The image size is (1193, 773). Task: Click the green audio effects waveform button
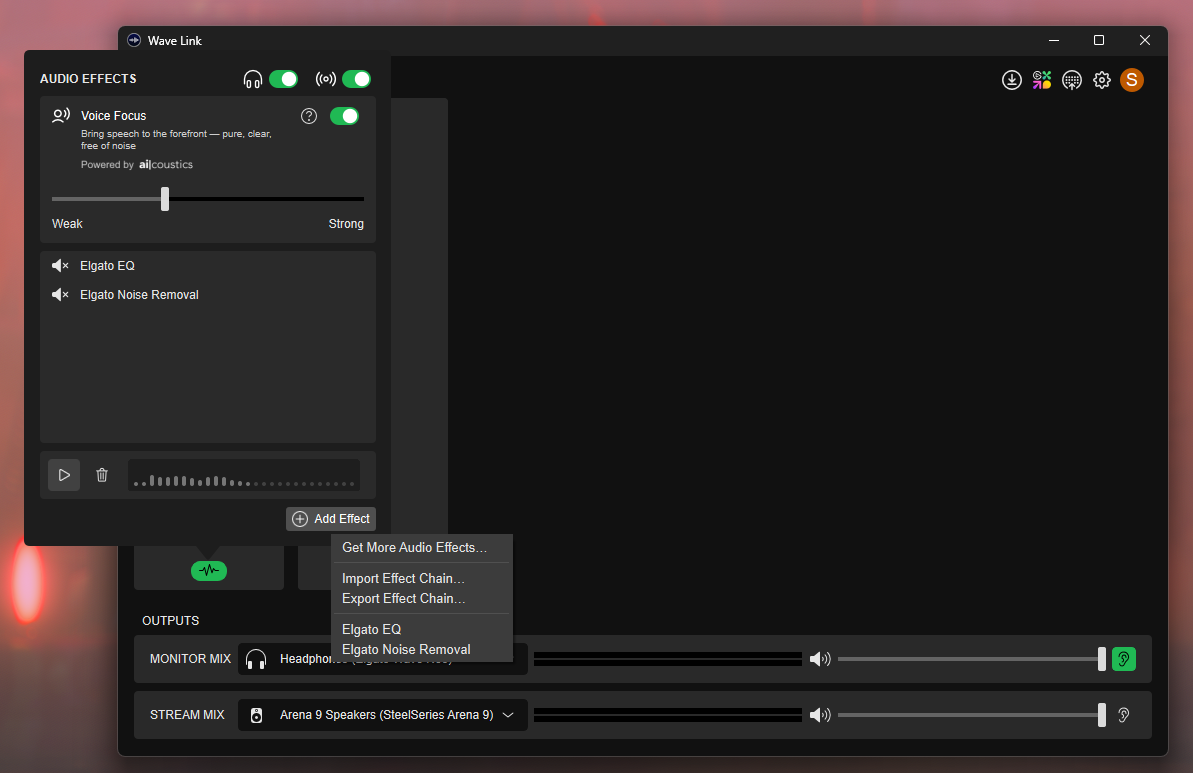pyautogui.click(x=208, y=571)
